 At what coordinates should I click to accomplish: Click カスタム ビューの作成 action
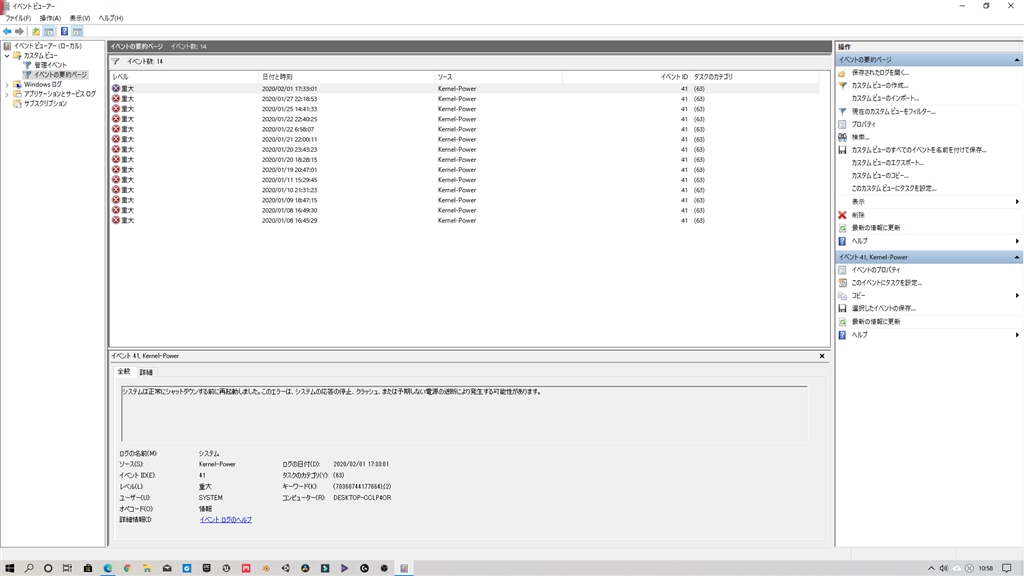879,86
